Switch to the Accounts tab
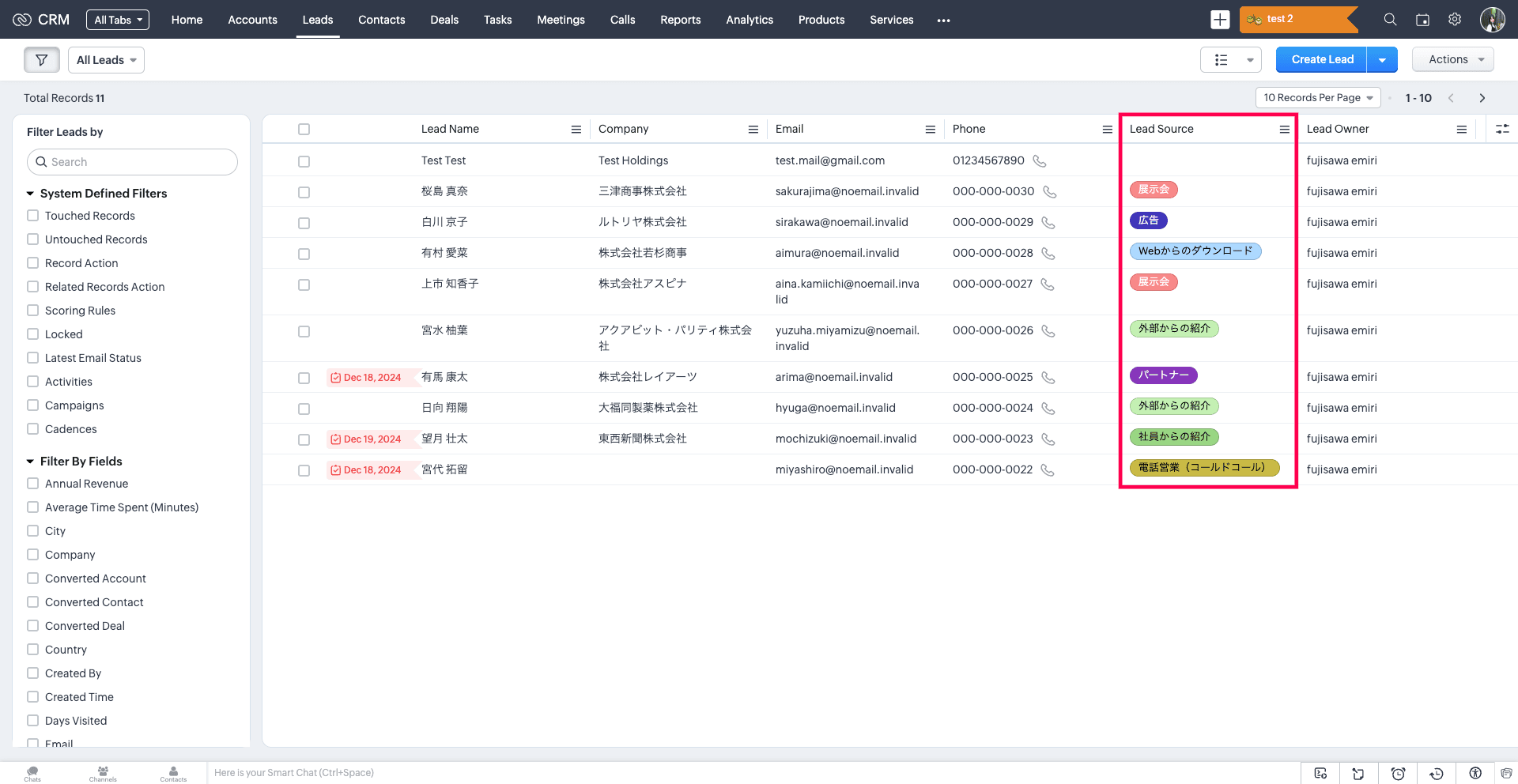Screen dimensions: 1518x784 [252, 20]
